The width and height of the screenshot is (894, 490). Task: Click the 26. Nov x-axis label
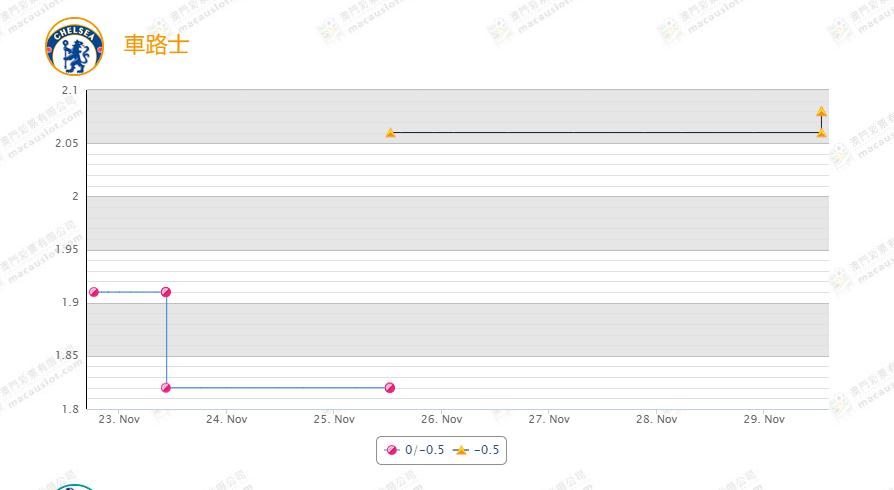pos(441,419)
